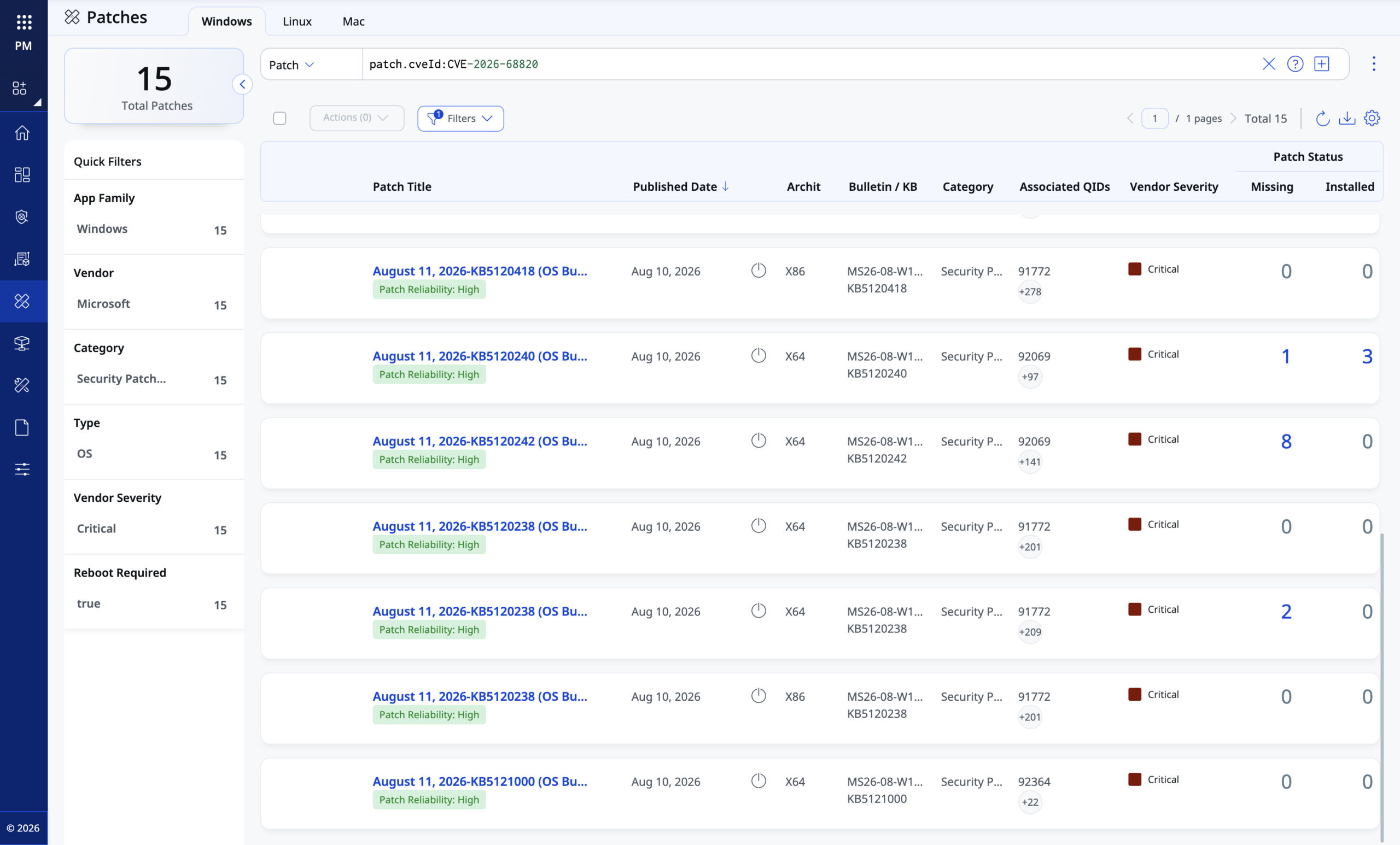Open the Dashboard sidebar icon
Image resolution: width=1400 pixels, height=845 pixels.
(22, 175)
